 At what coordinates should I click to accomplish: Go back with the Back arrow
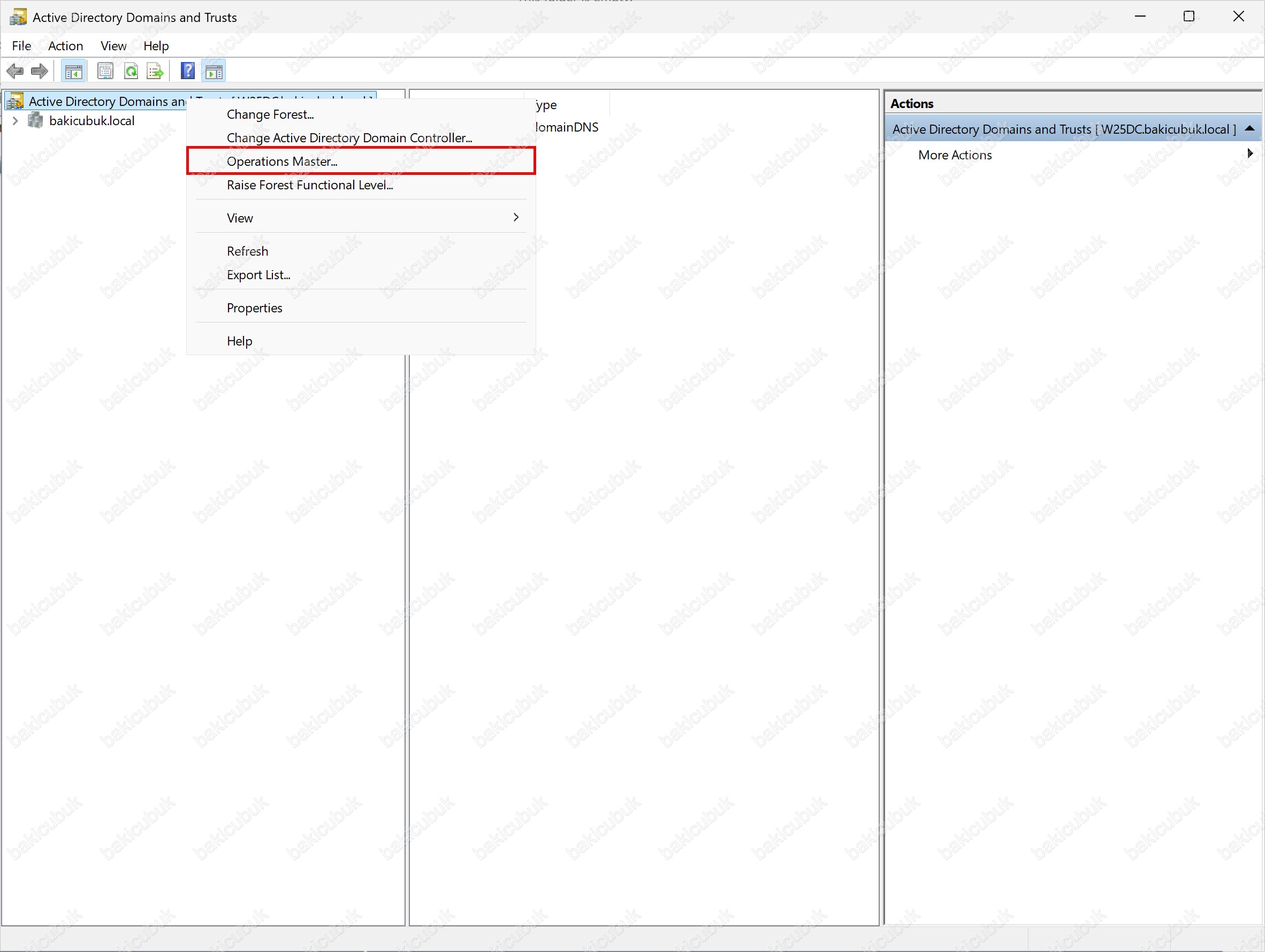pyautogui.click(x=15, y=72)
